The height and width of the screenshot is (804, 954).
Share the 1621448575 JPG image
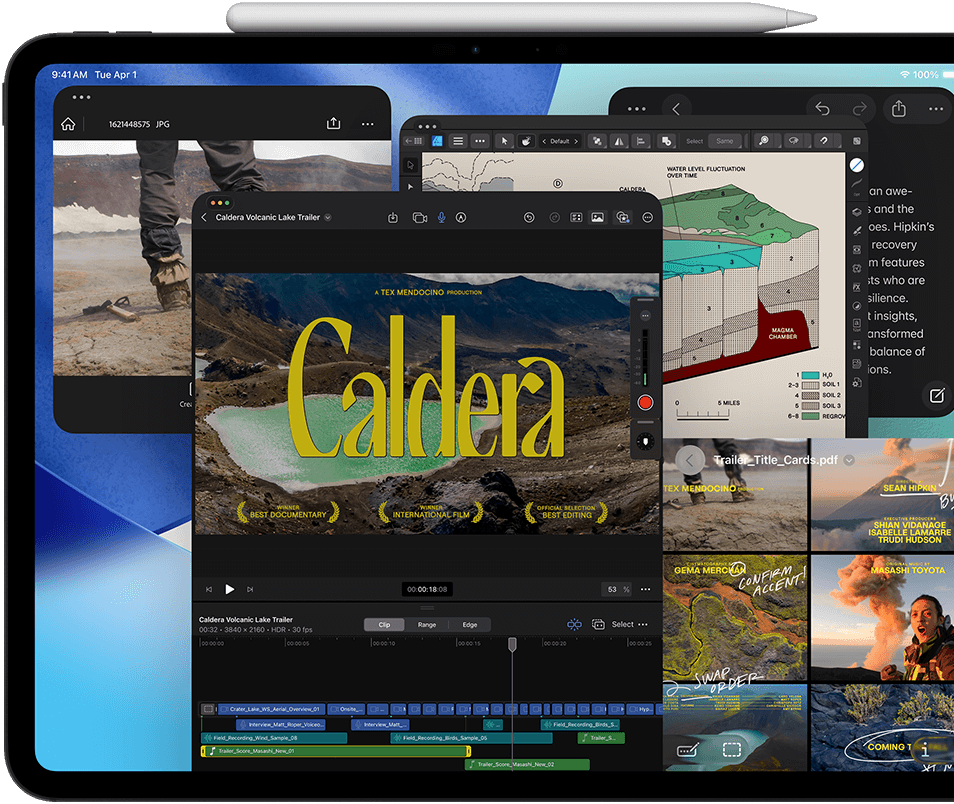pos(333,124)
